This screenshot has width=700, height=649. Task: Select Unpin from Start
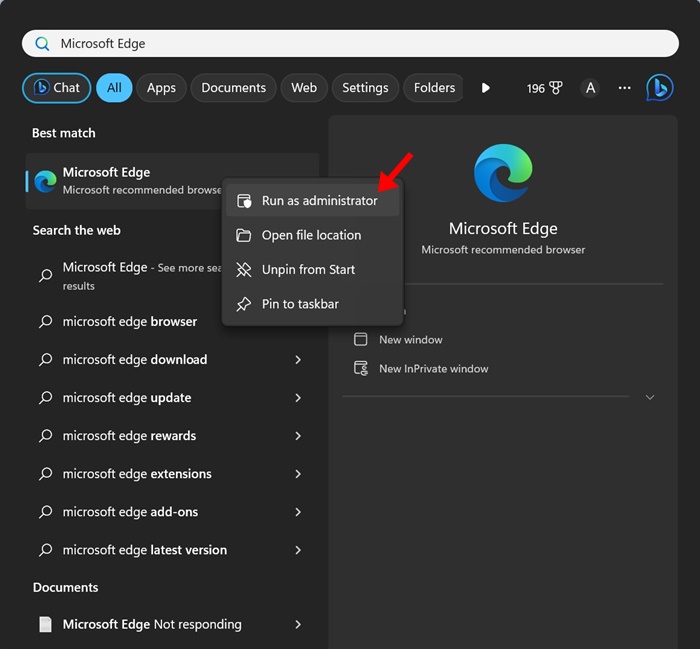click(308, 270)
